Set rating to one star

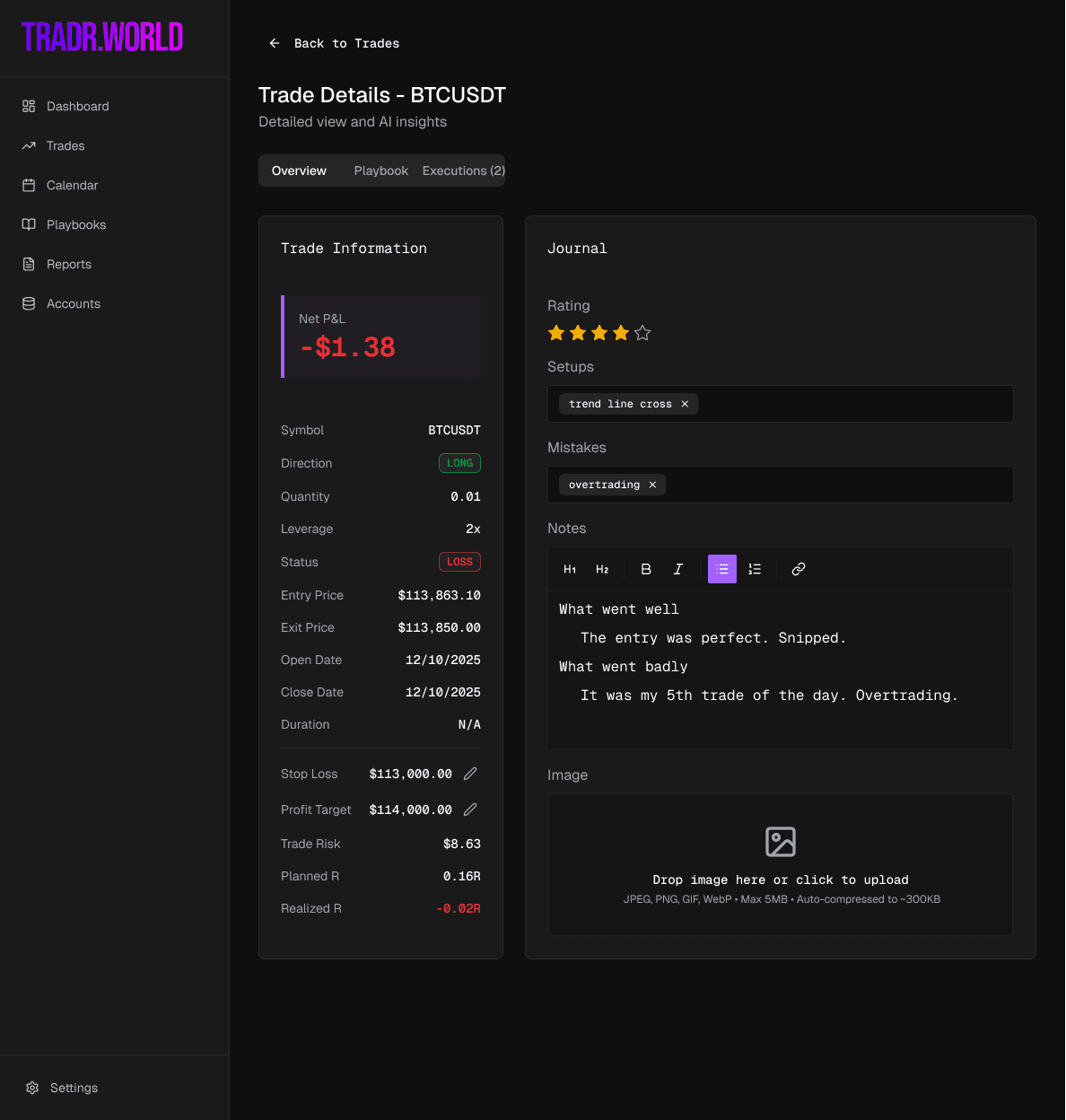point(556,333)
